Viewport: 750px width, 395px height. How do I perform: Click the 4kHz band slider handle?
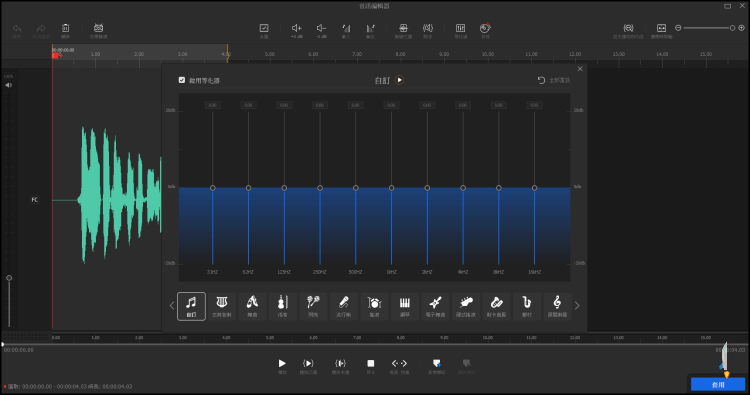coord(463,188)
